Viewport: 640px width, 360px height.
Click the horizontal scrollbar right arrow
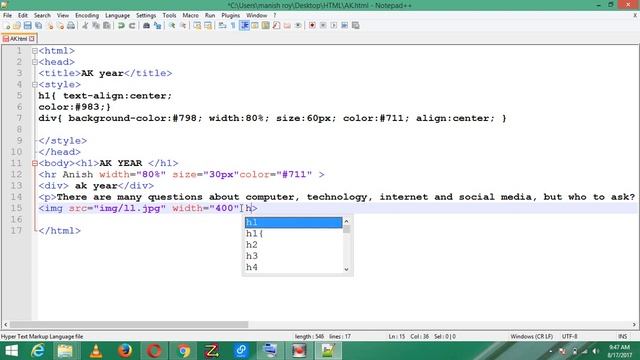[634, 324]
